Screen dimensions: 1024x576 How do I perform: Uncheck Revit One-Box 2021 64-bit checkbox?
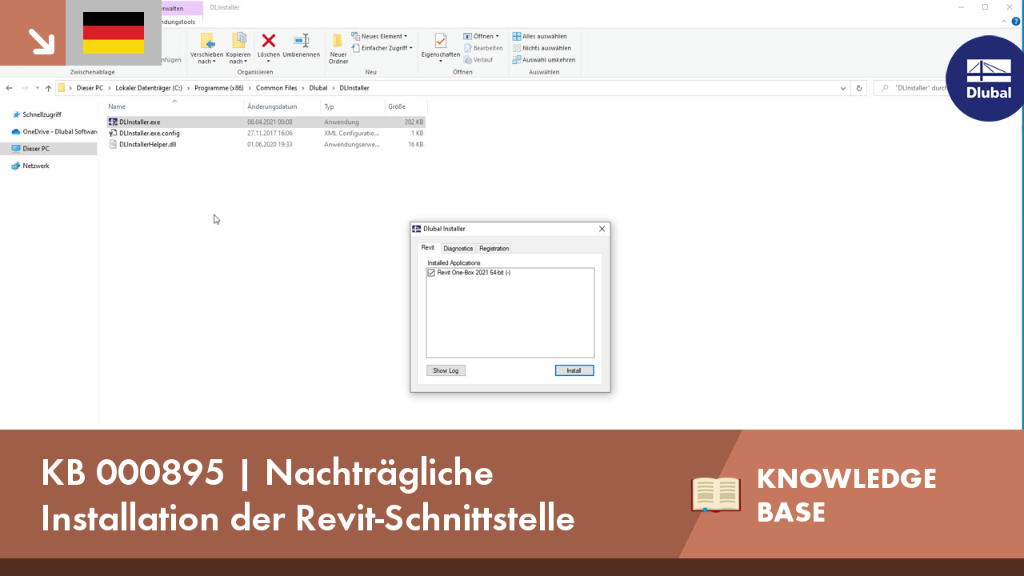tap(431, 273)
